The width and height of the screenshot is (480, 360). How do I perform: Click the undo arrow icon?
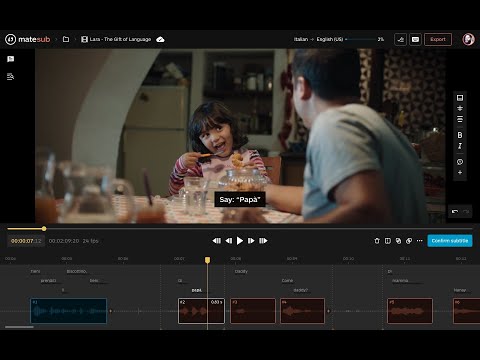(455, 212)
